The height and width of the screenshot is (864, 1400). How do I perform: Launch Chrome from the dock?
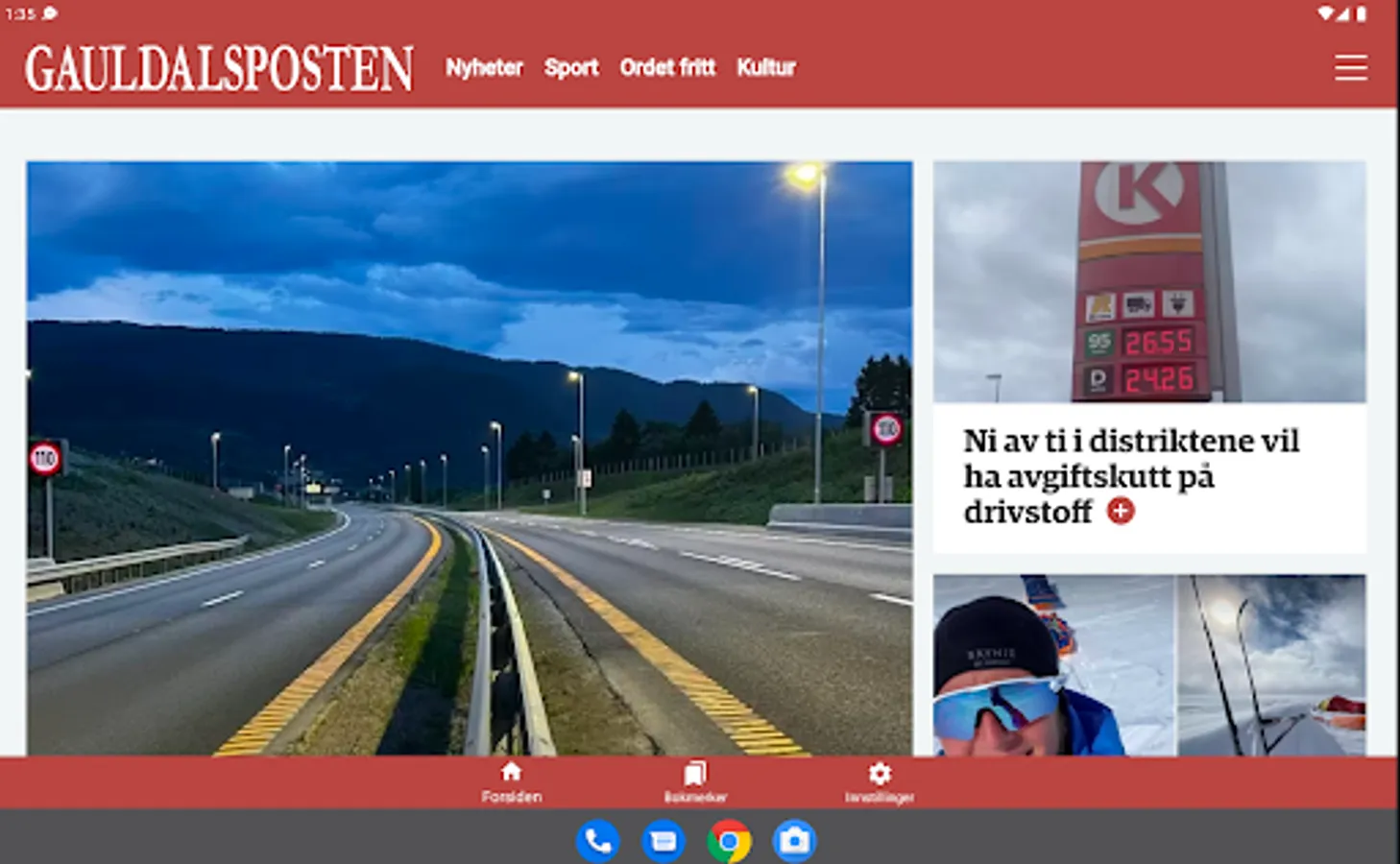tap(729, 841)
